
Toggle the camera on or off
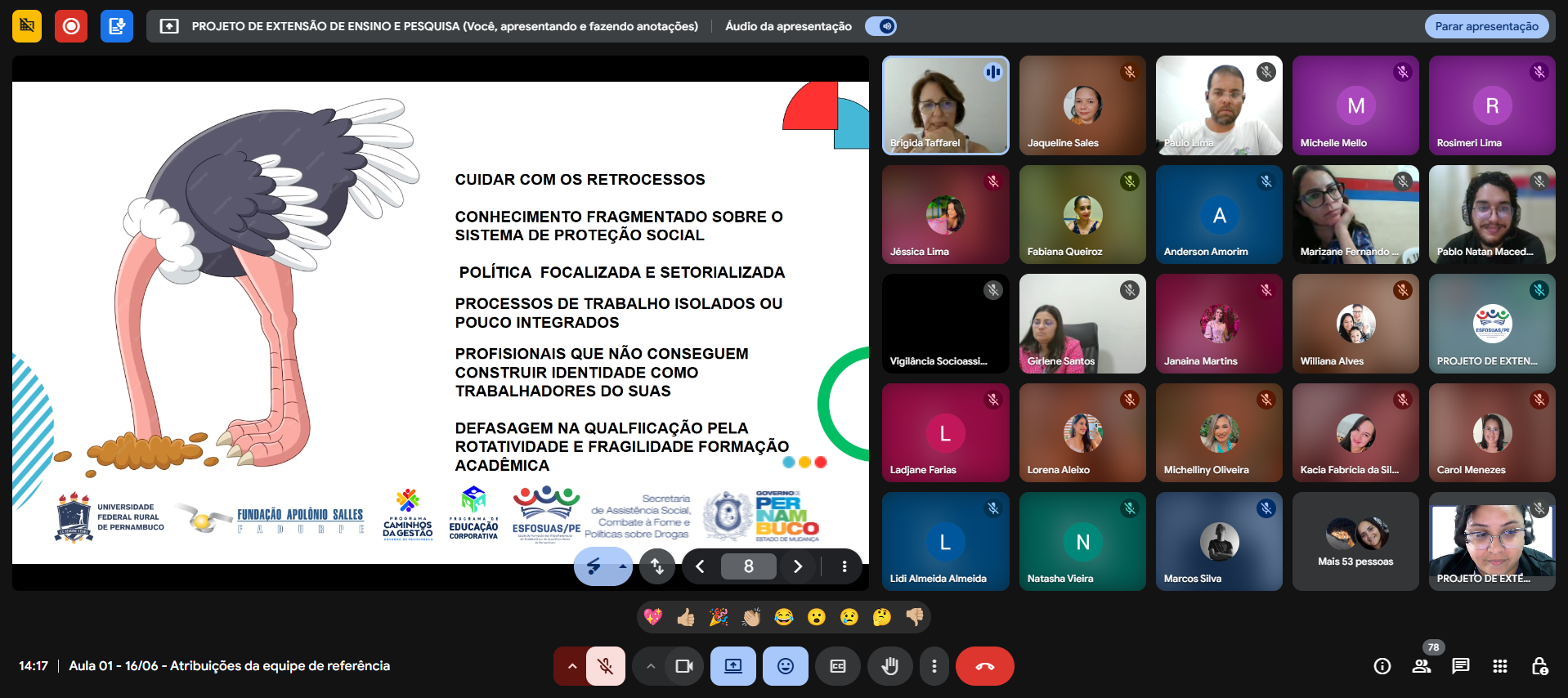(684, 666)
